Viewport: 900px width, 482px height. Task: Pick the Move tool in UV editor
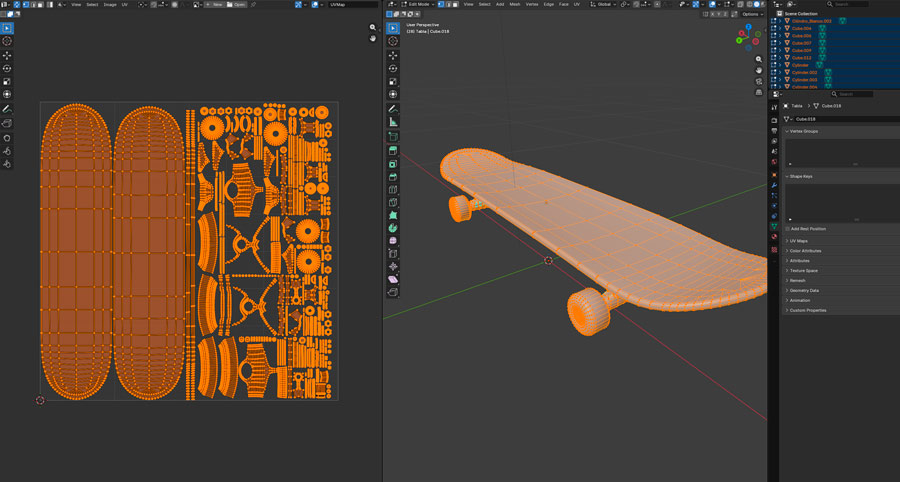7,56
